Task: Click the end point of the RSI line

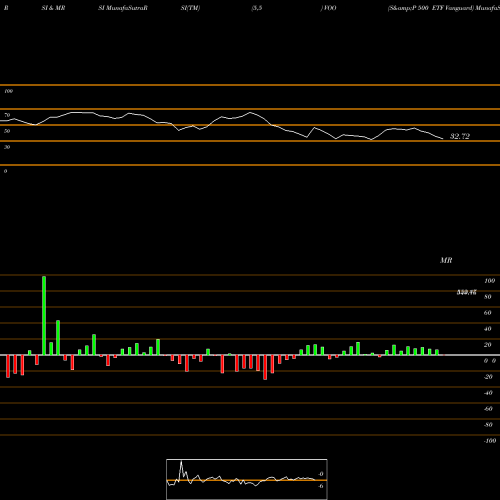Action: click(x=443, y=139)
